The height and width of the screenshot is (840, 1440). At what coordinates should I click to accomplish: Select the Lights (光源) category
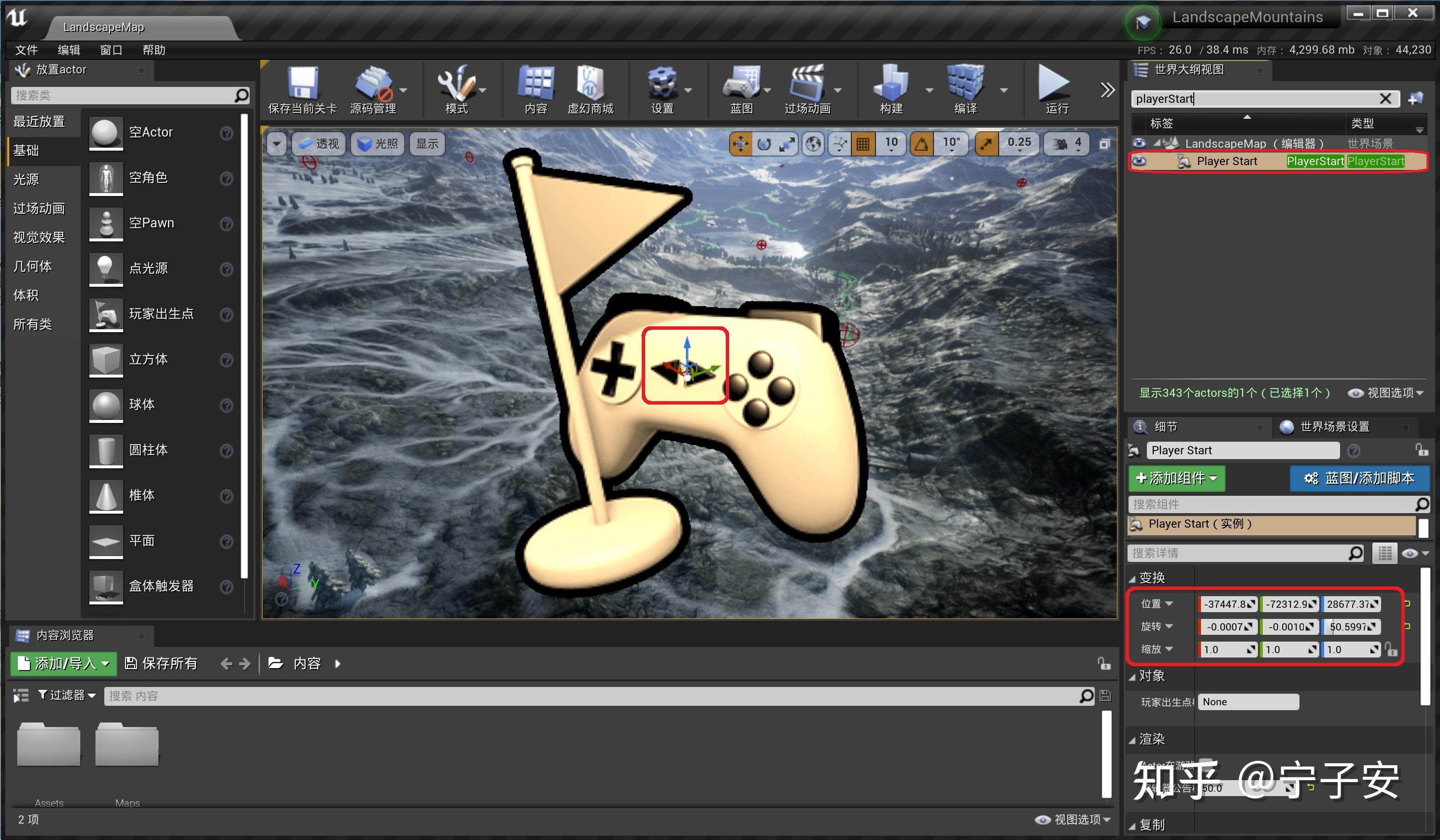(x=26, y=180)
